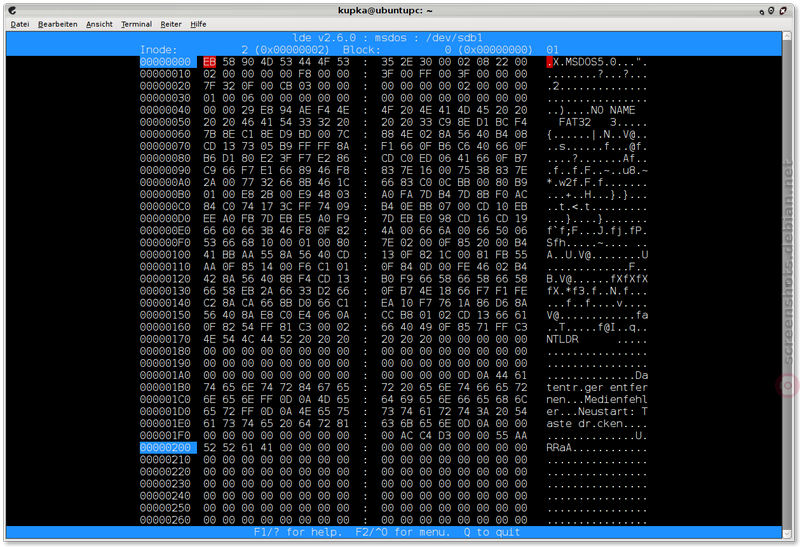Click the ASCII text 'tentr.ger entfer'
800x547 pixels.
click(x=597, y=387)
